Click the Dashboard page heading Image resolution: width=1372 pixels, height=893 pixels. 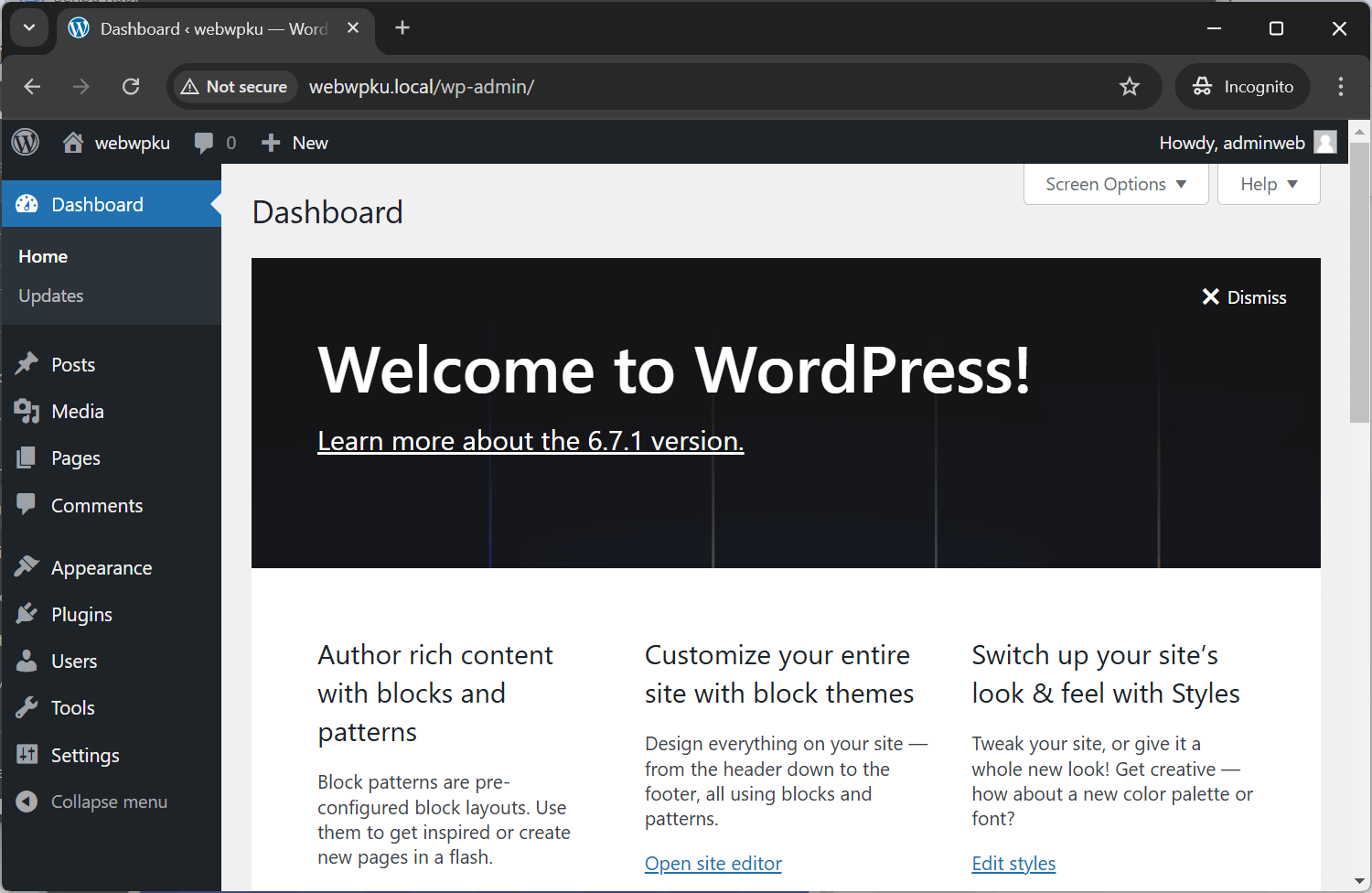pos(327,212)
